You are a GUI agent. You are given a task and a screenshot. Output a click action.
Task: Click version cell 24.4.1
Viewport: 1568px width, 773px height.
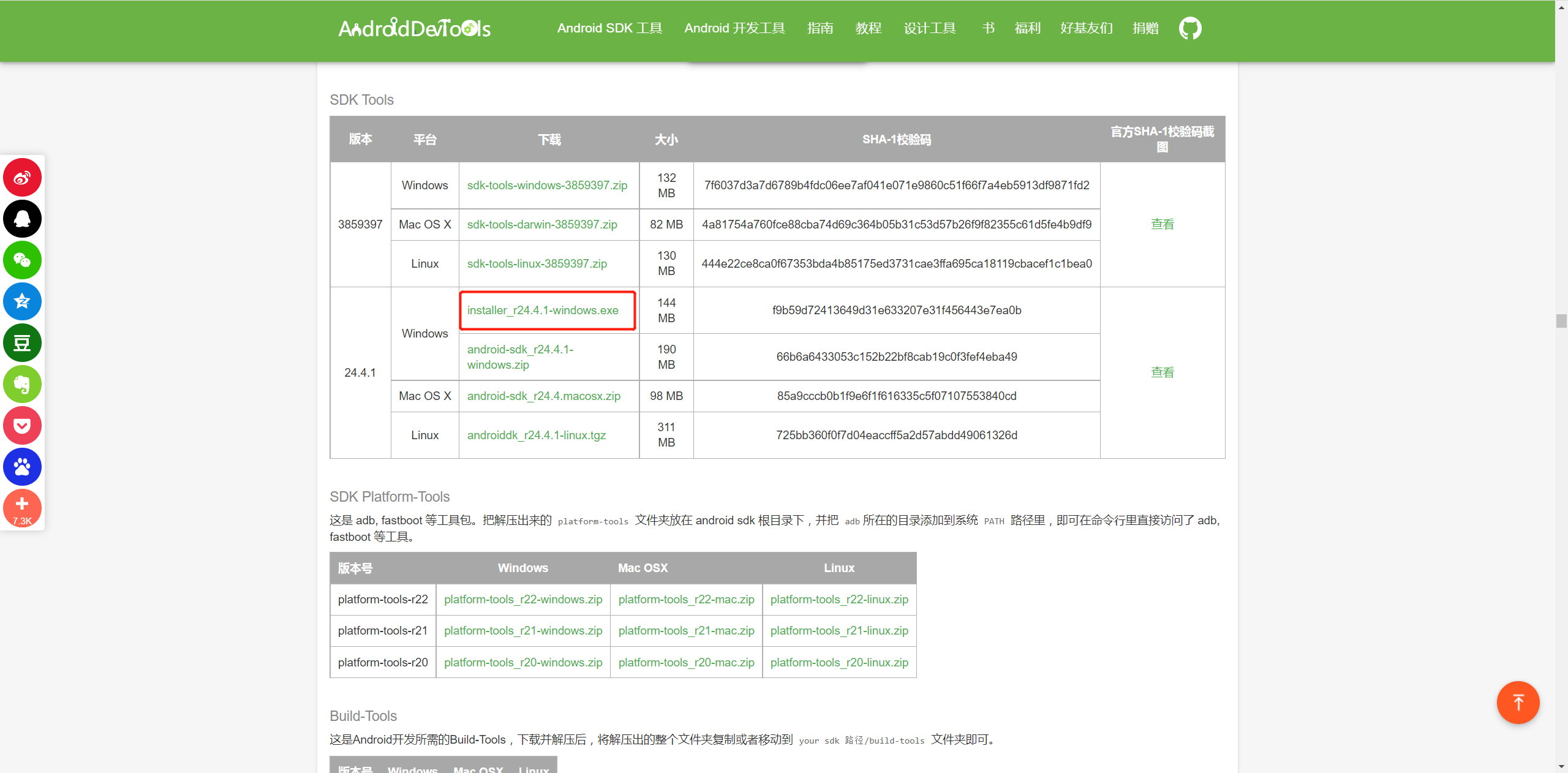(360, 373)
